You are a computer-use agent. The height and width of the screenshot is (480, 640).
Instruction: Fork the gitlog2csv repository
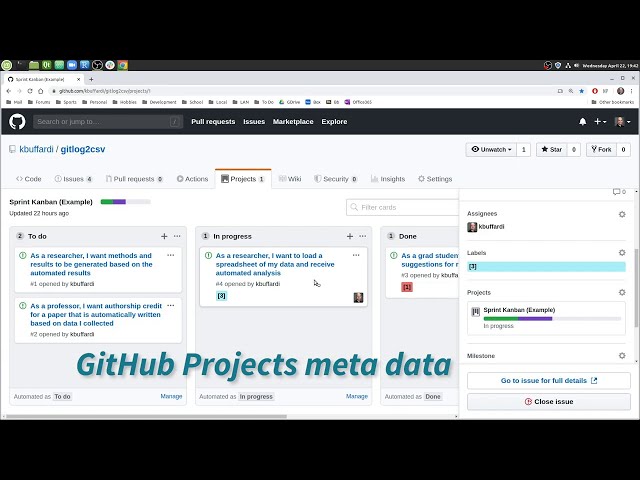(601, 149)
